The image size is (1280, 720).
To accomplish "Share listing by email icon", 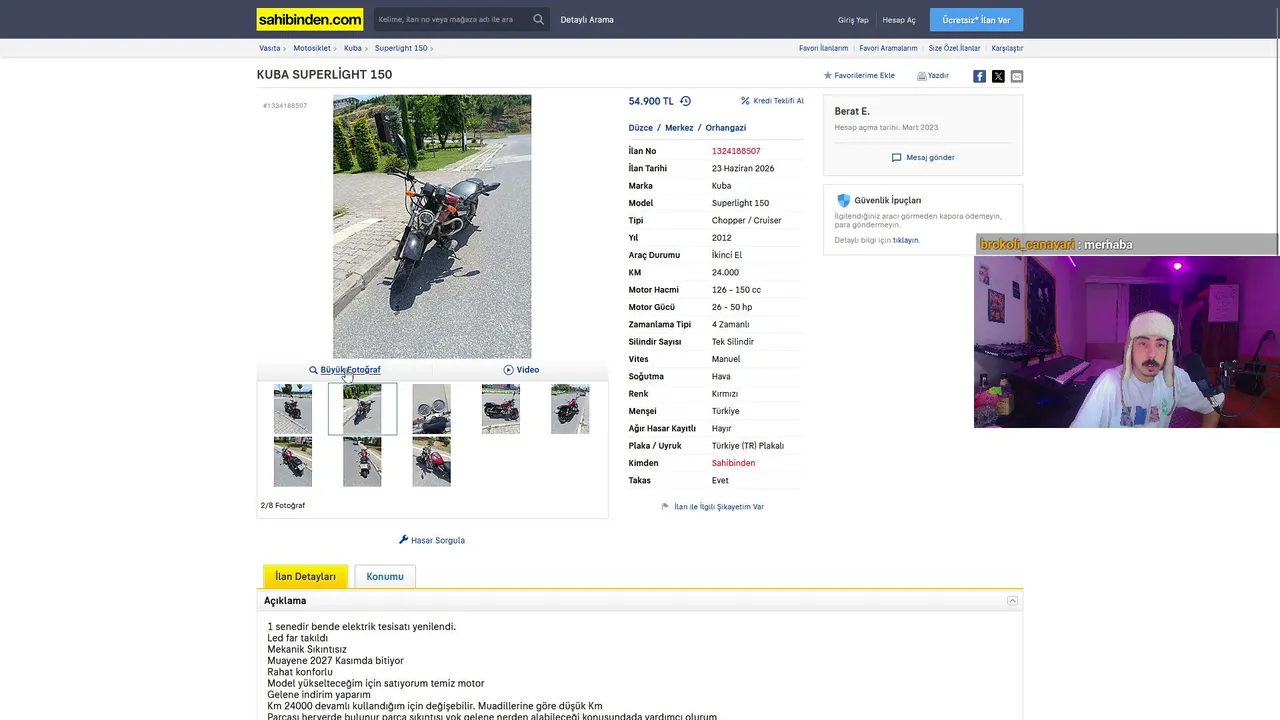I will (1017, 76).
